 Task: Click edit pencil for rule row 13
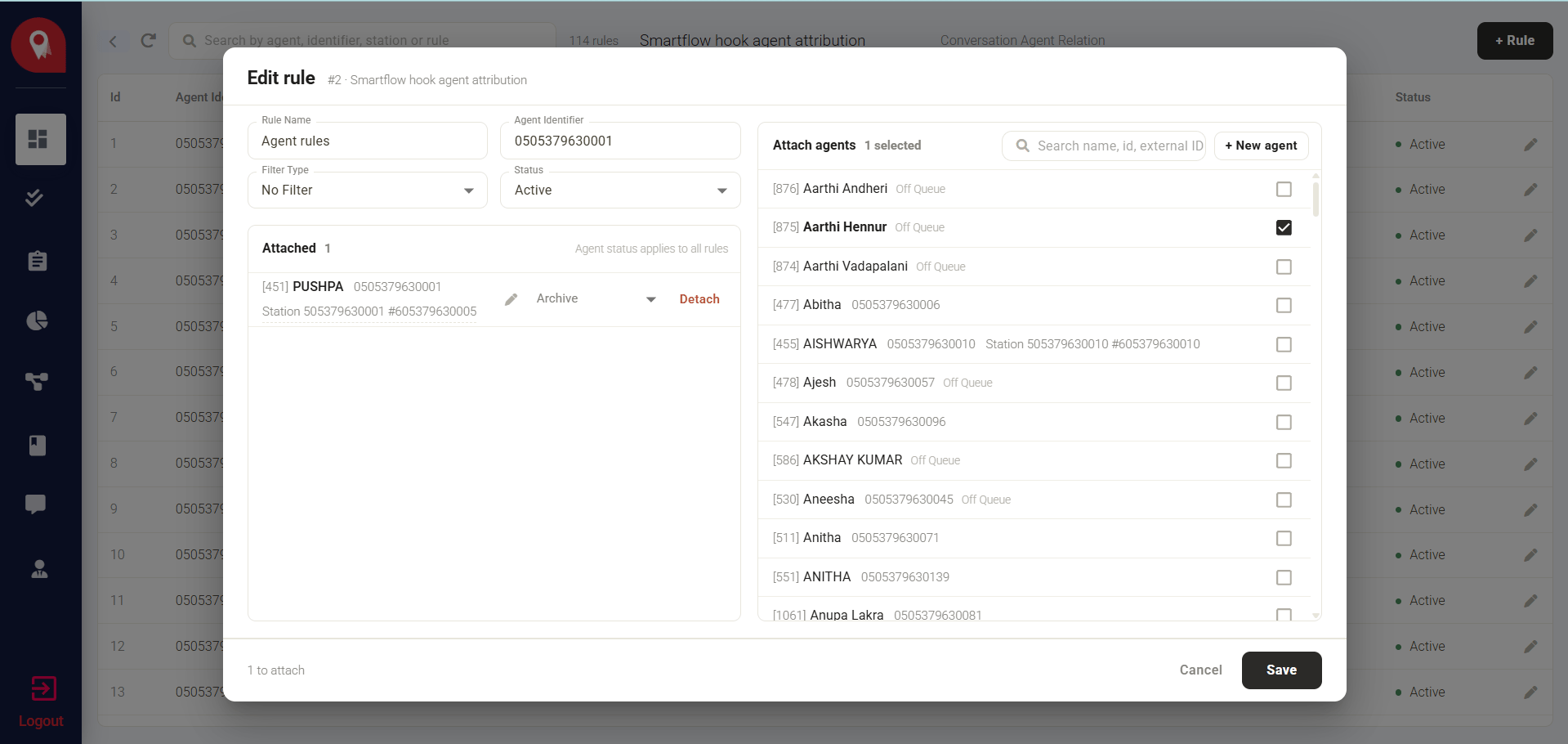1530,692
